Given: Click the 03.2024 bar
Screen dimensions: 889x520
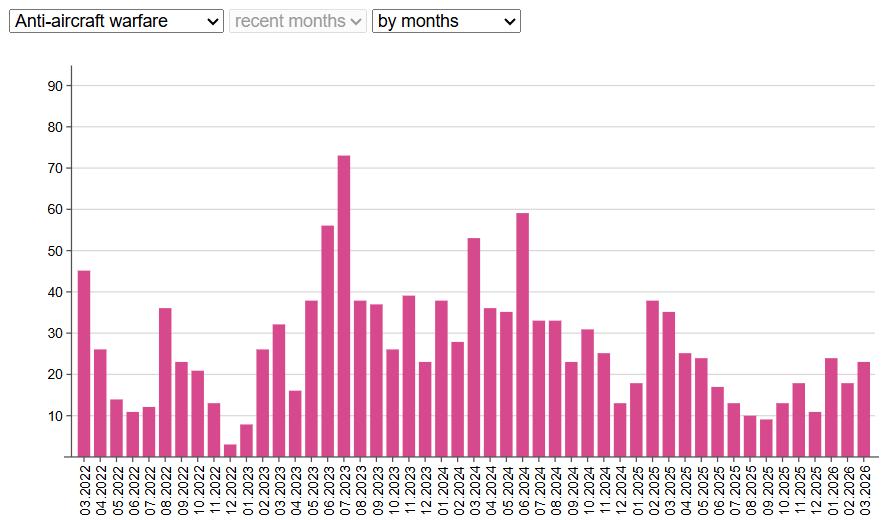Looking at the screenshot, I should click(x=474, y=347).
